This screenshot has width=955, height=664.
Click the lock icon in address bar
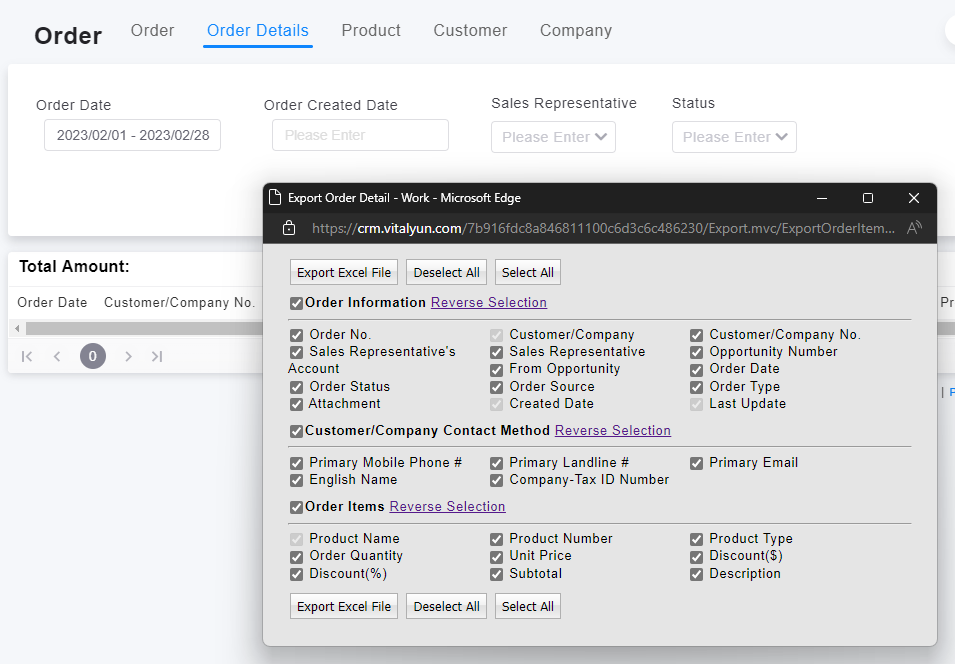289,228
